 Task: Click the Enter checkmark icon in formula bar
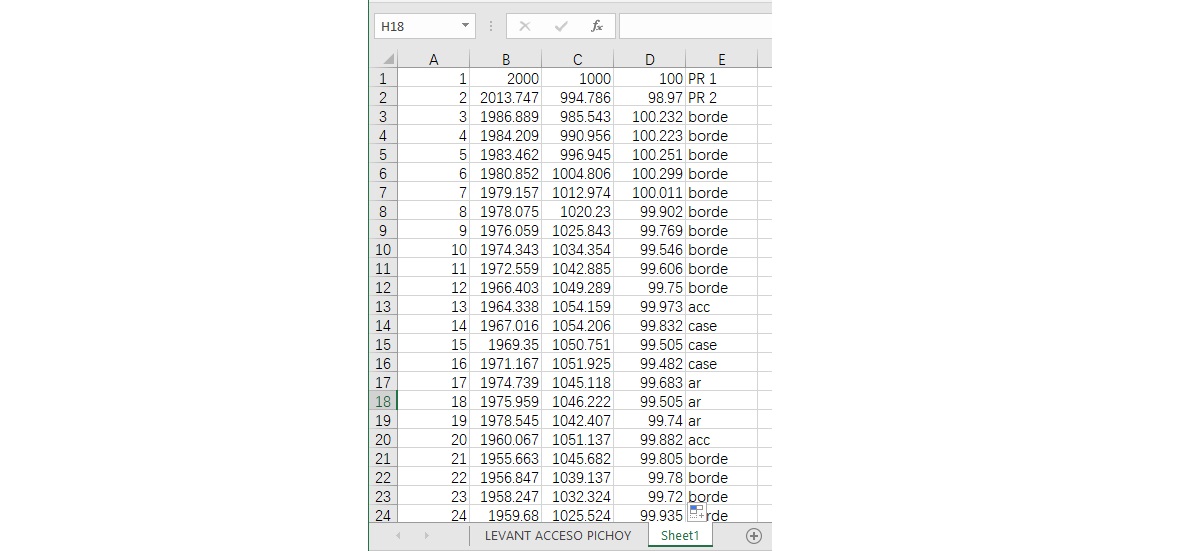[x=561, y=26]
